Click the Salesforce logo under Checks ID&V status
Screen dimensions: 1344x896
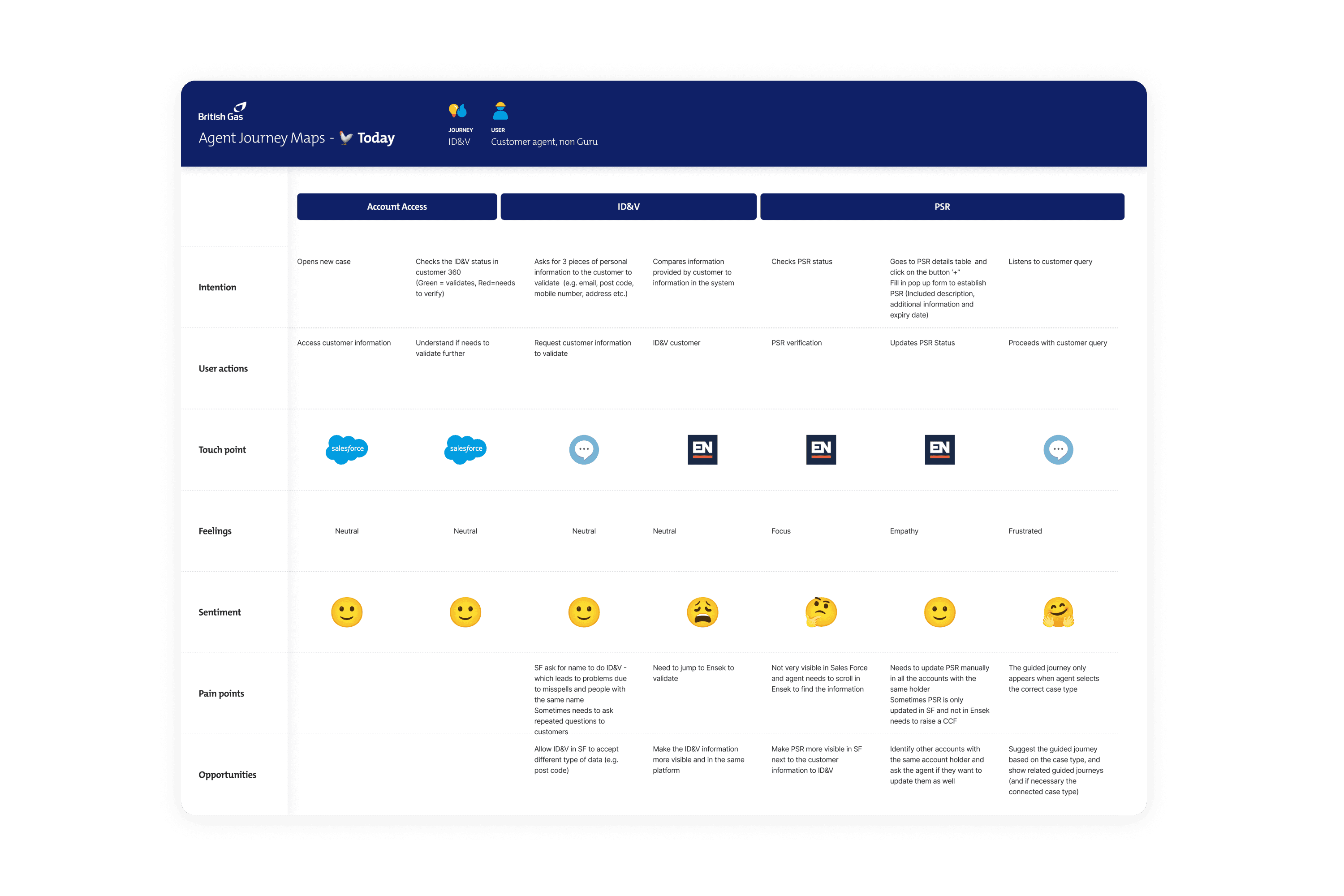point(465,449)
